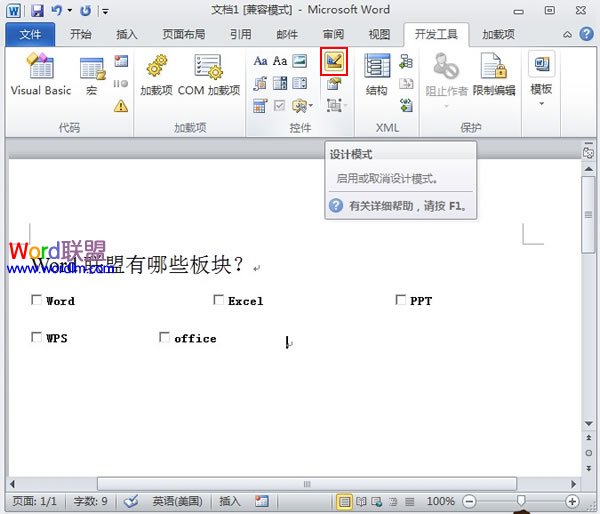This screenshot has width=600, height=514.
Task: Open the COM 加载项 dialog
Action: [x=209, y=75]
